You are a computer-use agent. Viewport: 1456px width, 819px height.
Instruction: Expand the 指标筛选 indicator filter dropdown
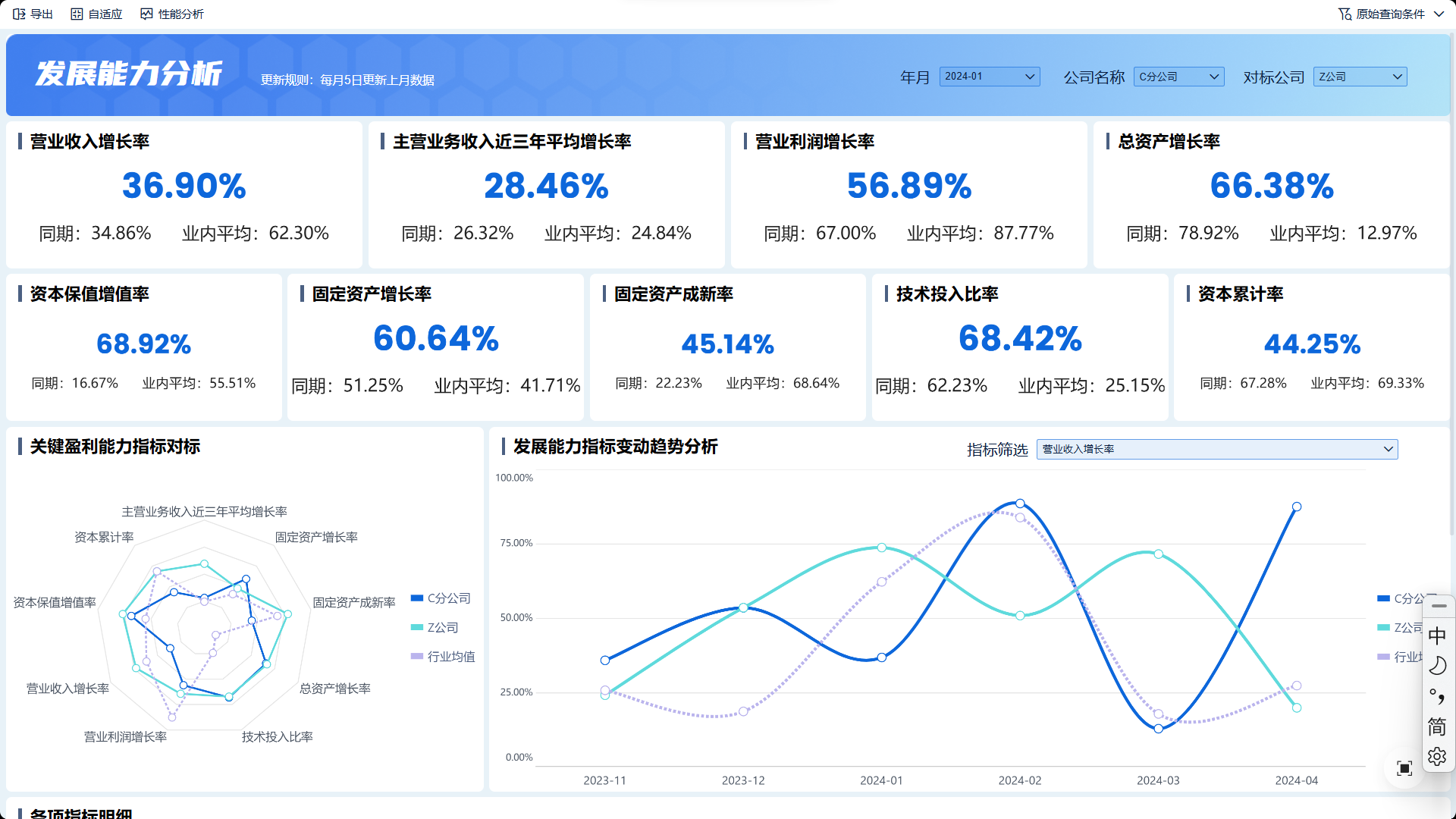(x=1216, y=449)
